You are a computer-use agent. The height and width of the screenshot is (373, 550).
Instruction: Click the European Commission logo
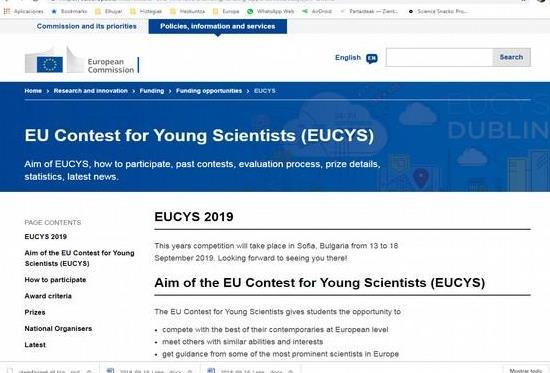(x=82, y=61)
